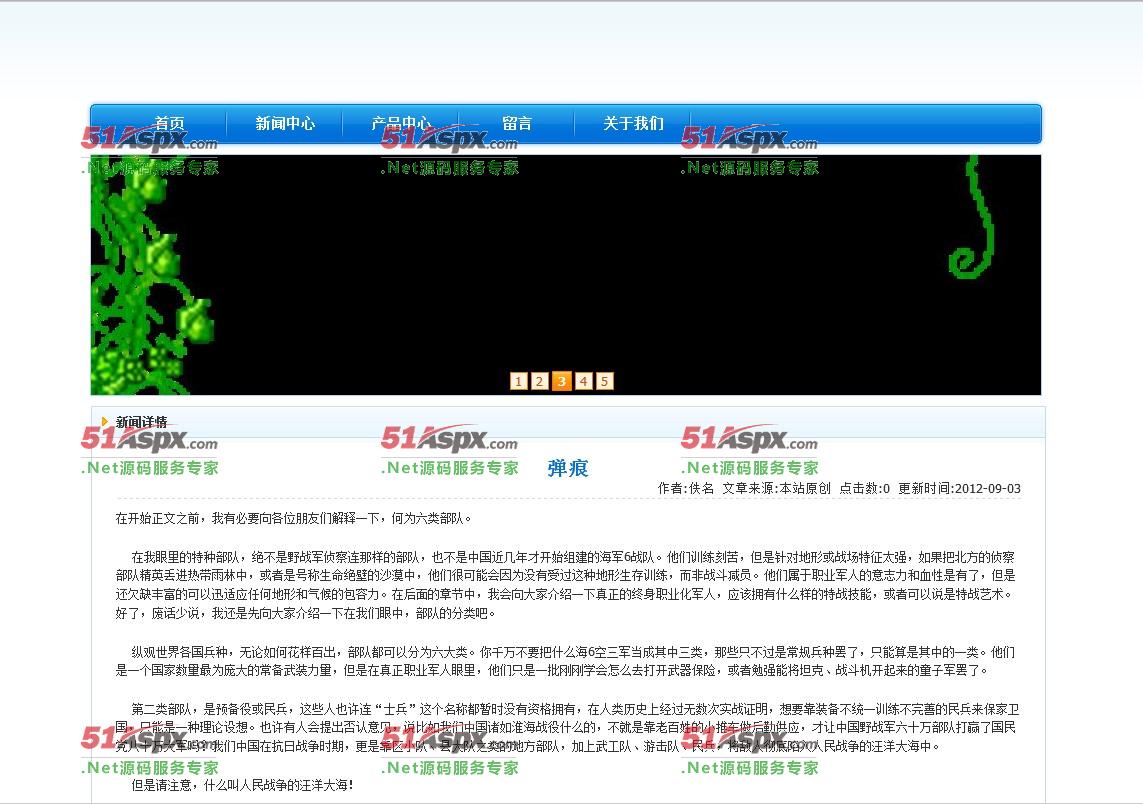
Task: Switch banner to slide 1
Action: (x=518, y=381)
